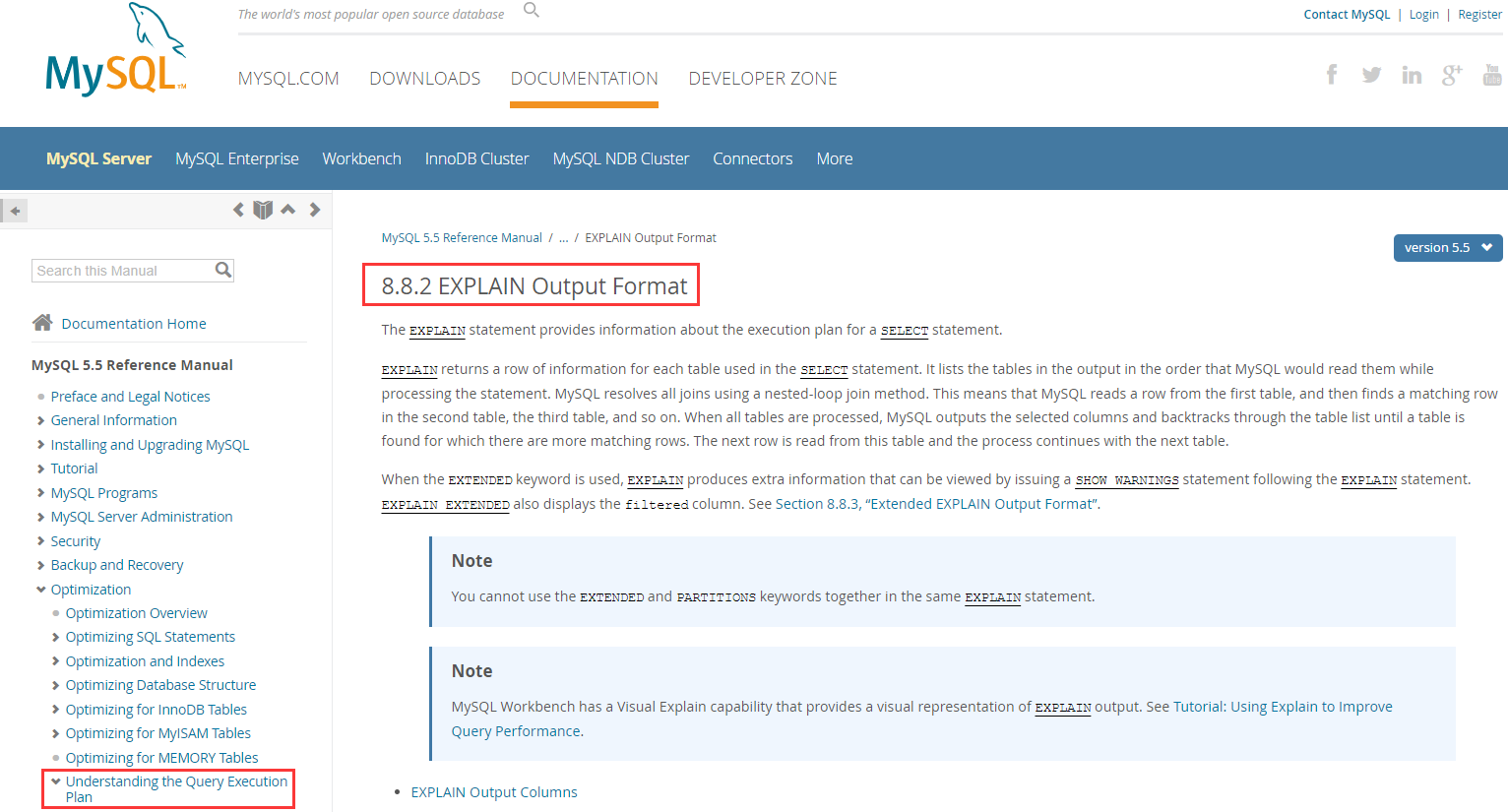
Task: Open the DOWNLOADS top menu
Action: 425,79
